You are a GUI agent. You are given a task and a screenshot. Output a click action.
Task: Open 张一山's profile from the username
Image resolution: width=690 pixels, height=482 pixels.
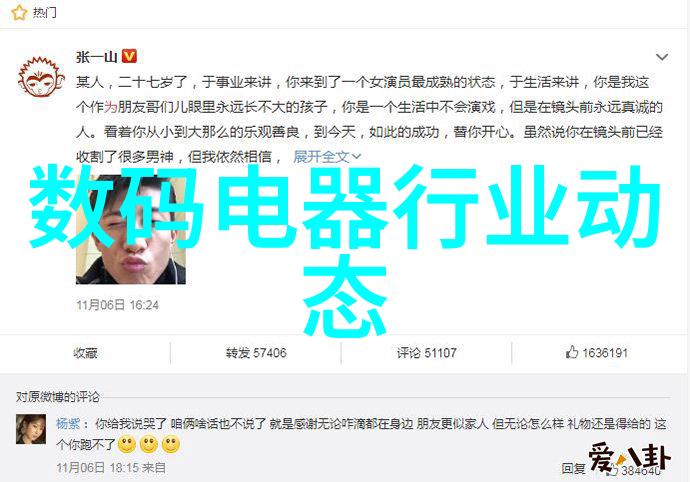[96, 57]
